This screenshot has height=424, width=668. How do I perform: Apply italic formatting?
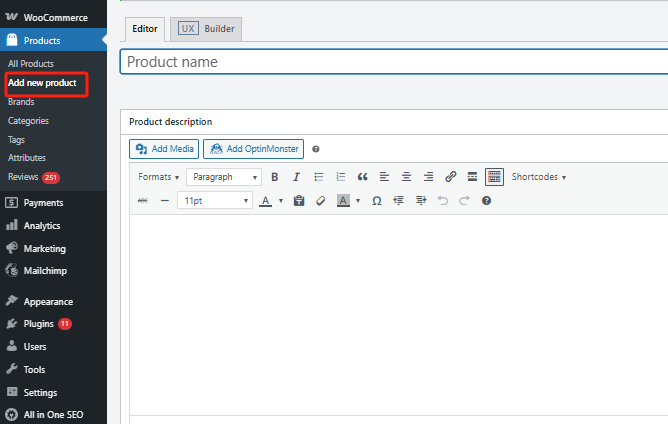click(x=296, y=177)
